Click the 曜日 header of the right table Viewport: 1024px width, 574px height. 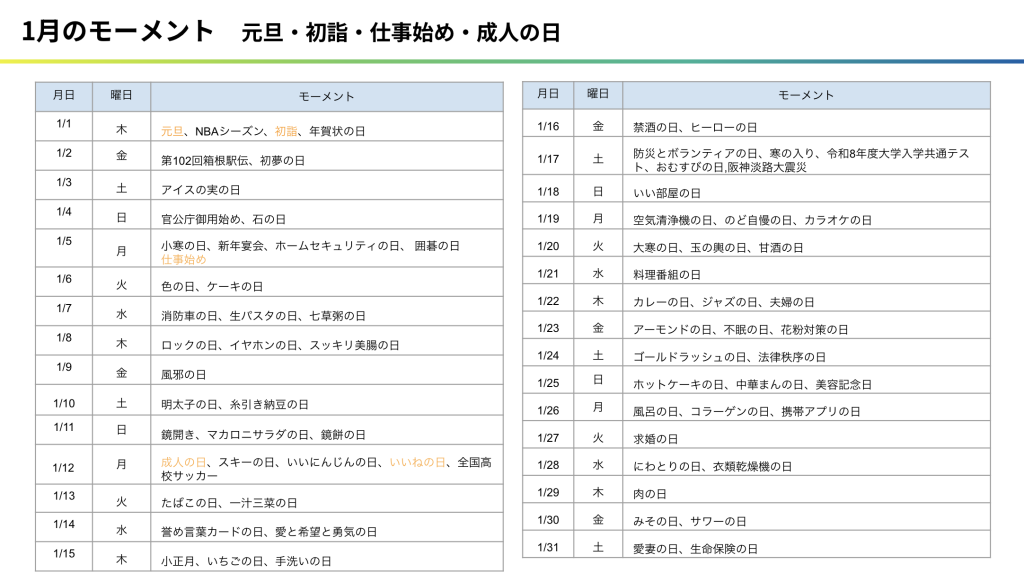(598, 94)
